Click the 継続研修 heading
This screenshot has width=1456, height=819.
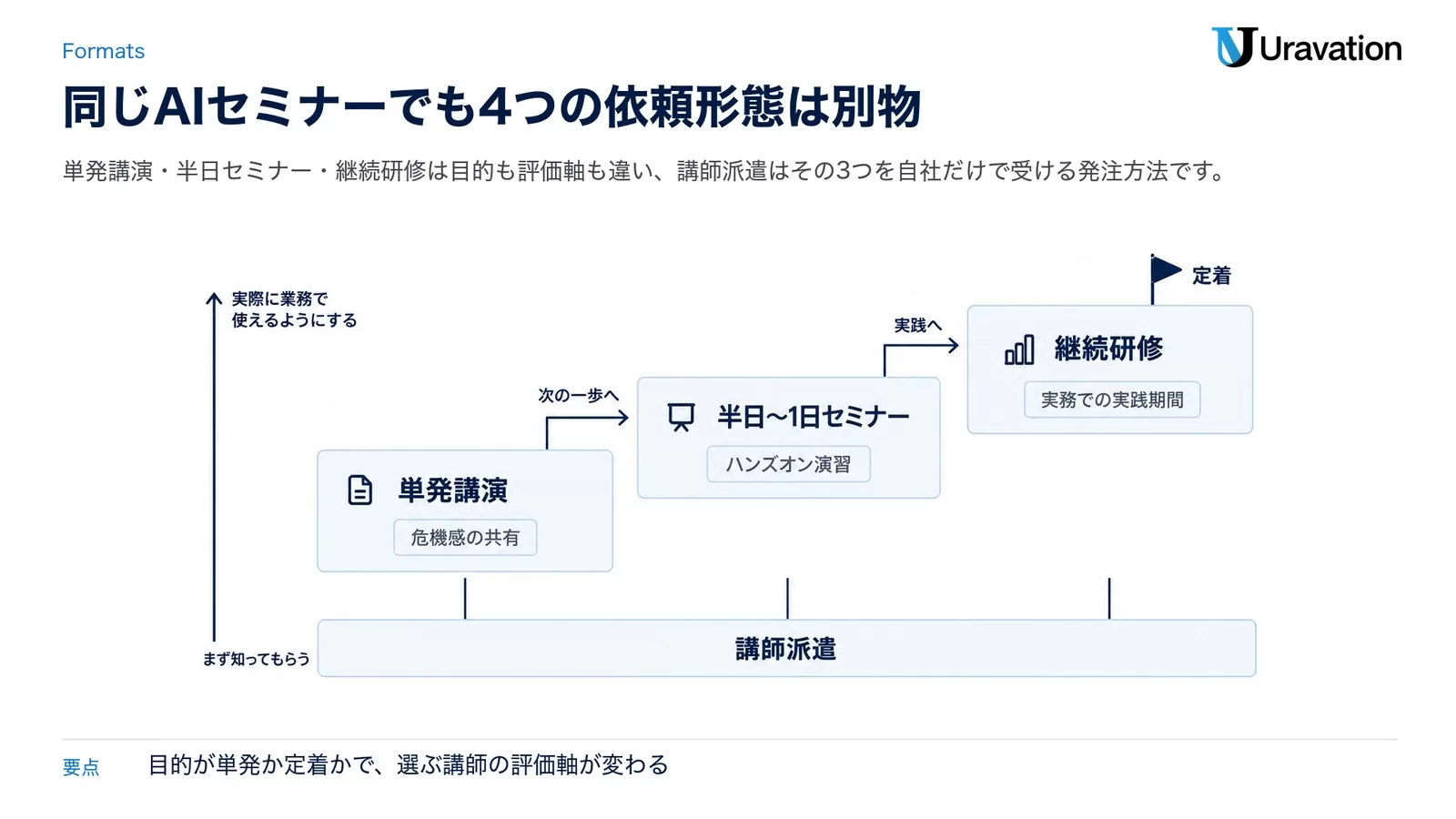[1108, 349]
